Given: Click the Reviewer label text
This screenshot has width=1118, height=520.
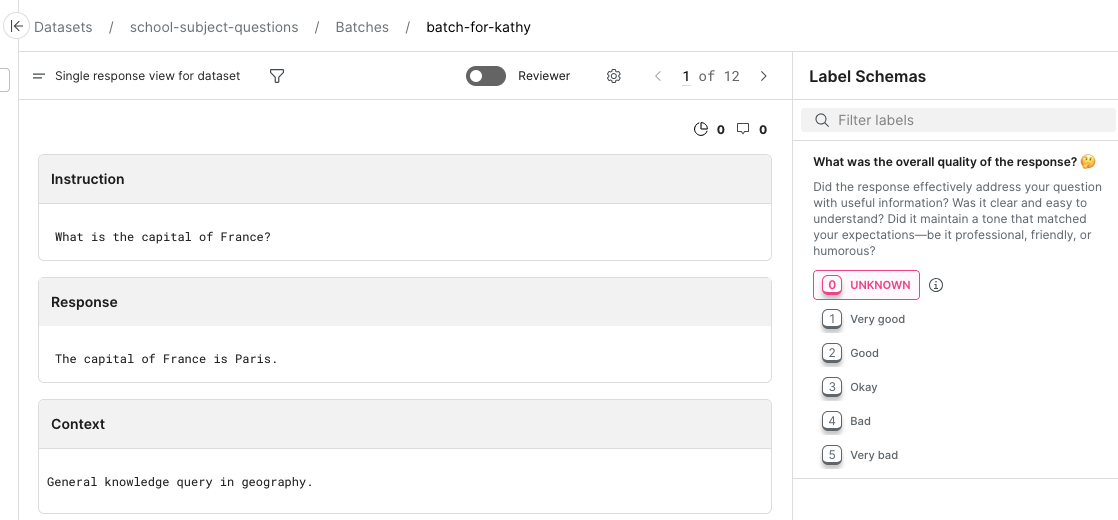Looking at the screenshot, I should [x=544, y=76].
